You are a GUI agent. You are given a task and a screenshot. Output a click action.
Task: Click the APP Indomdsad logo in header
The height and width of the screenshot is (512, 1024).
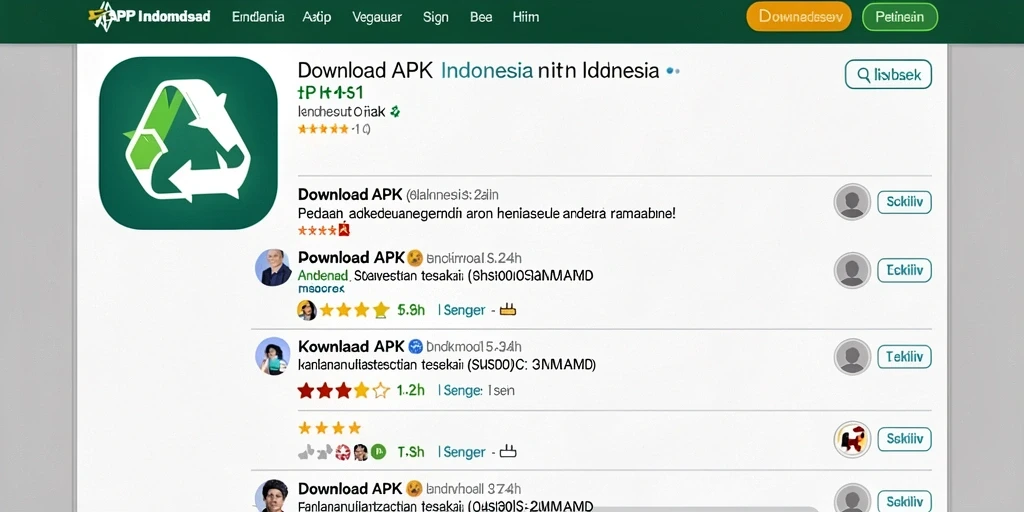coord(150,16)
